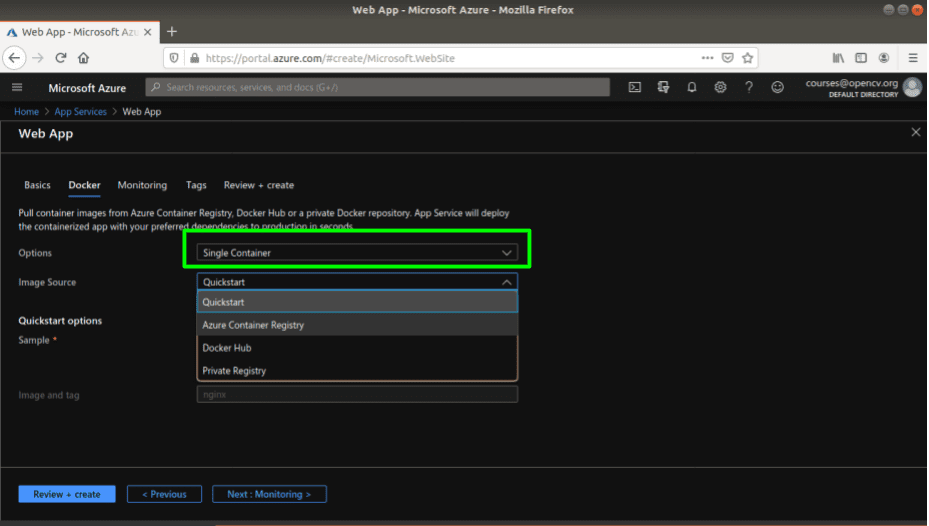Click the search magnifier in Azure search
The height and width of the screenshot is (526, 929).
click(x=156, y=87)
